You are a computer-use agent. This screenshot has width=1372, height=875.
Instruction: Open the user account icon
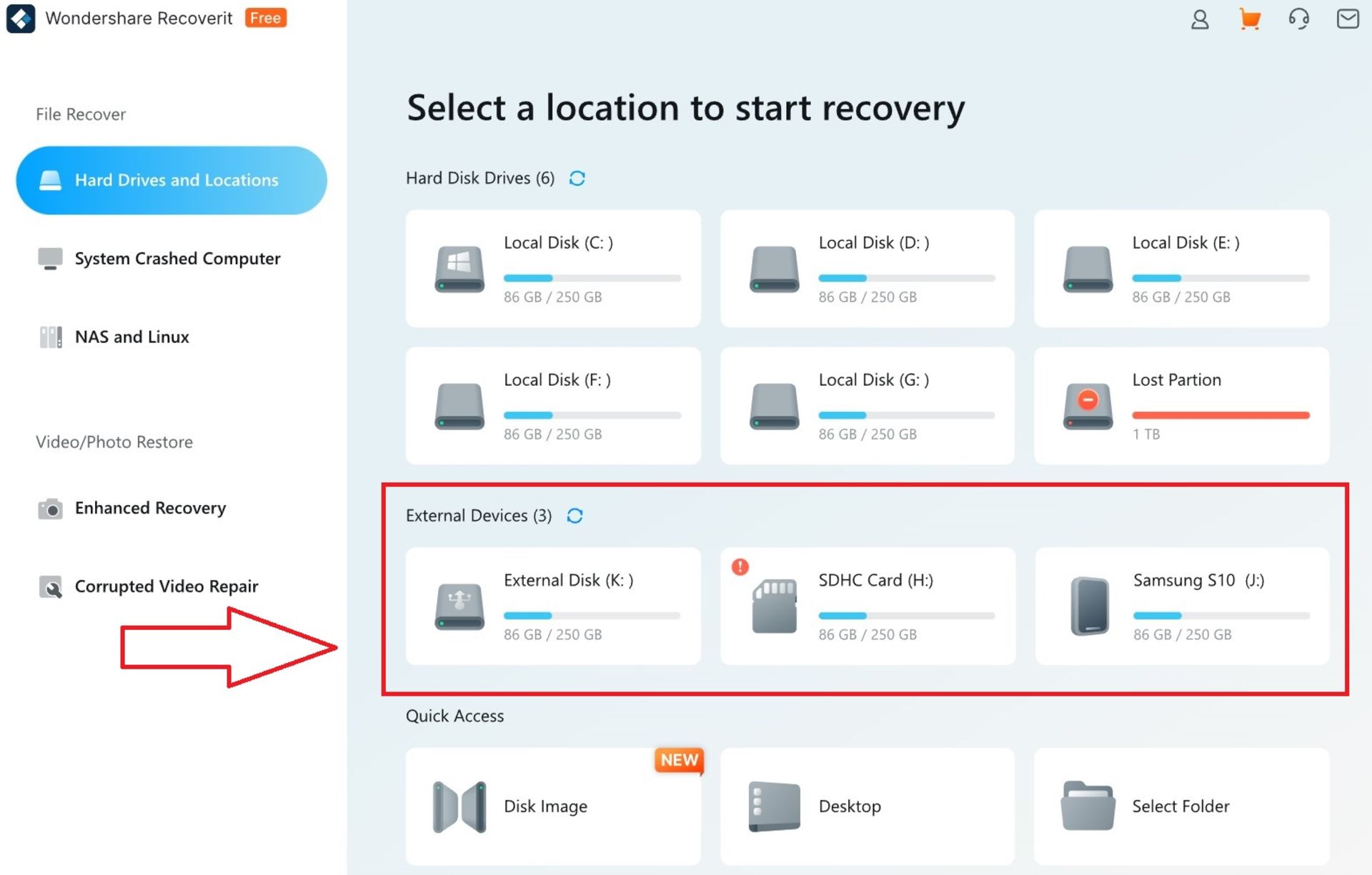point(1200,19)
